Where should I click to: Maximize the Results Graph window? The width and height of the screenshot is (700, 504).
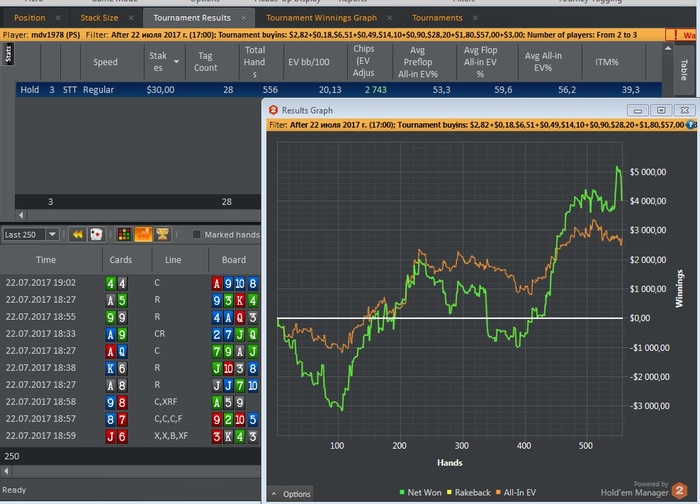(661, 110)
